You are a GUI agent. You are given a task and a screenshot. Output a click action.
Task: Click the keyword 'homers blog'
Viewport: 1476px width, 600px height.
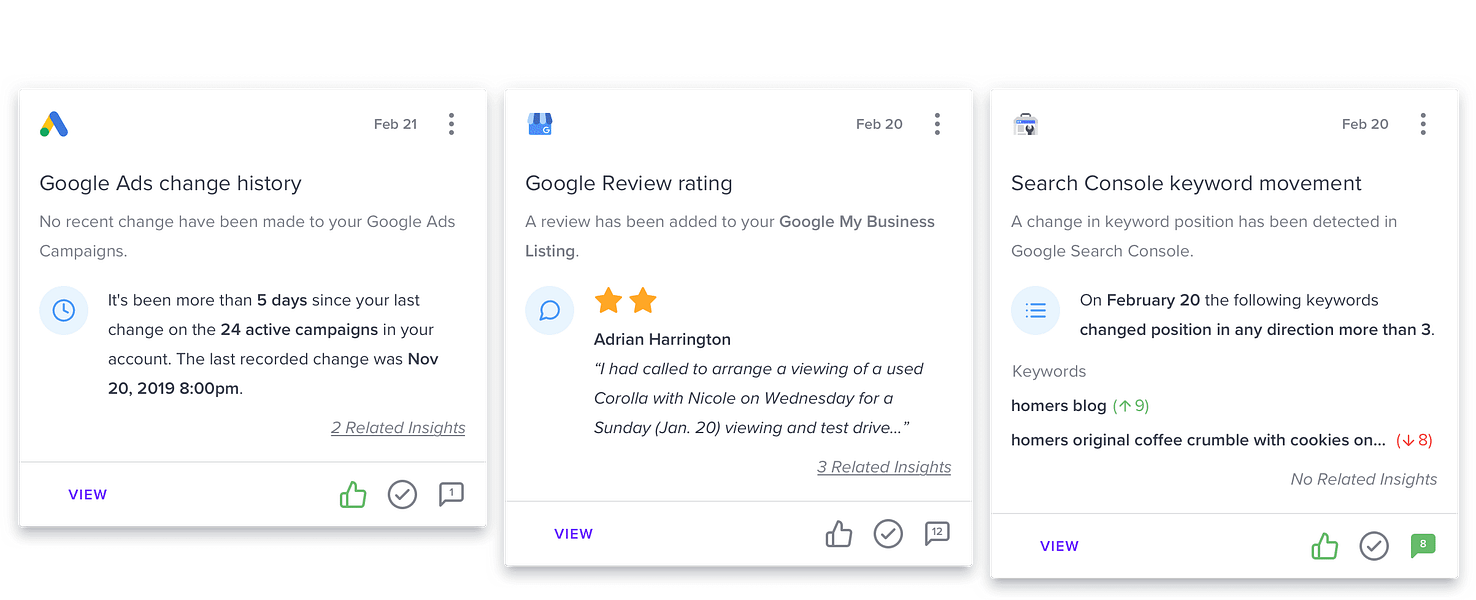click(x=1059, y=406)
